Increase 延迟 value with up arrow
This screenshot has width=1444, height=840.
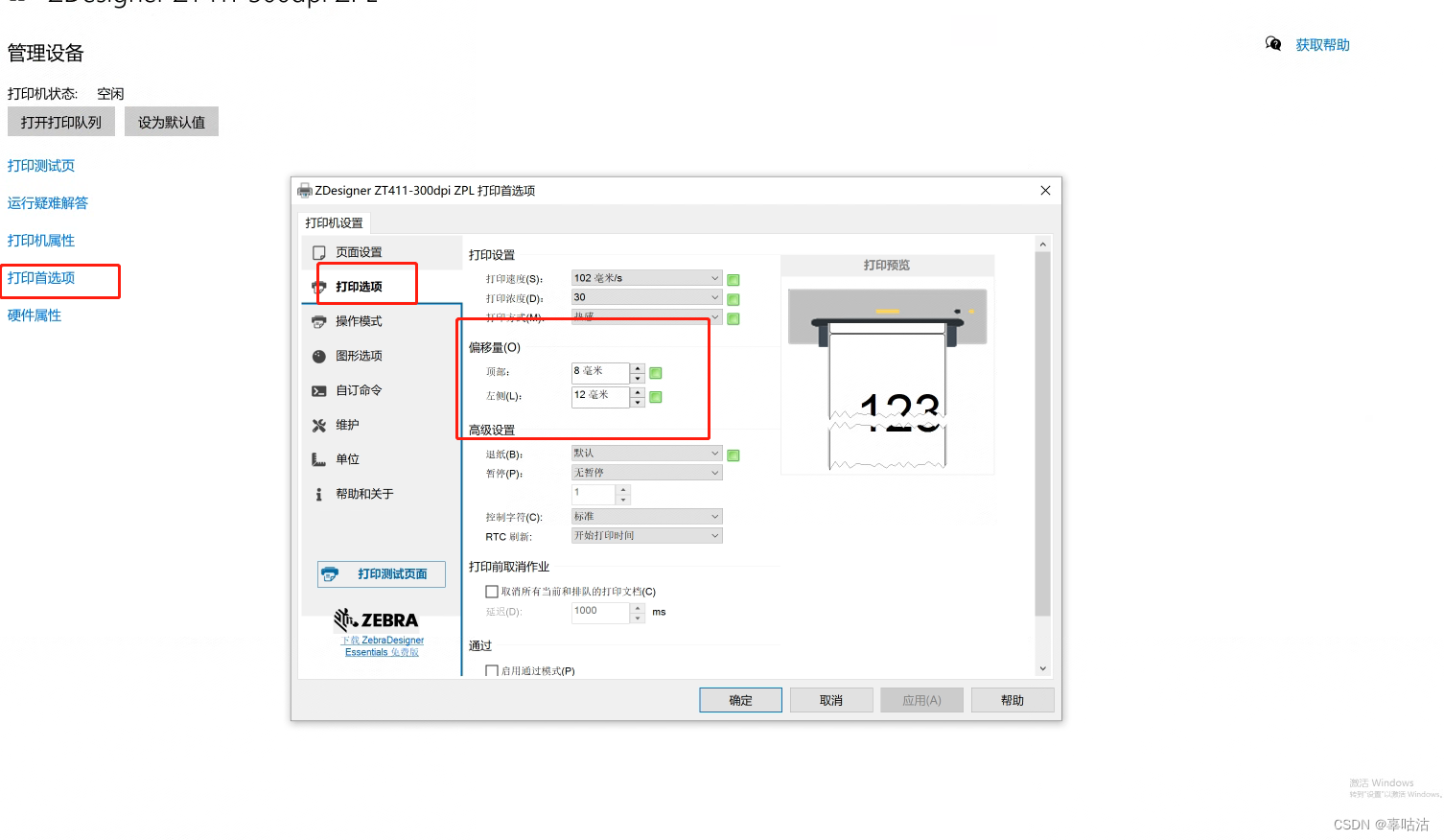click(639, 608)
